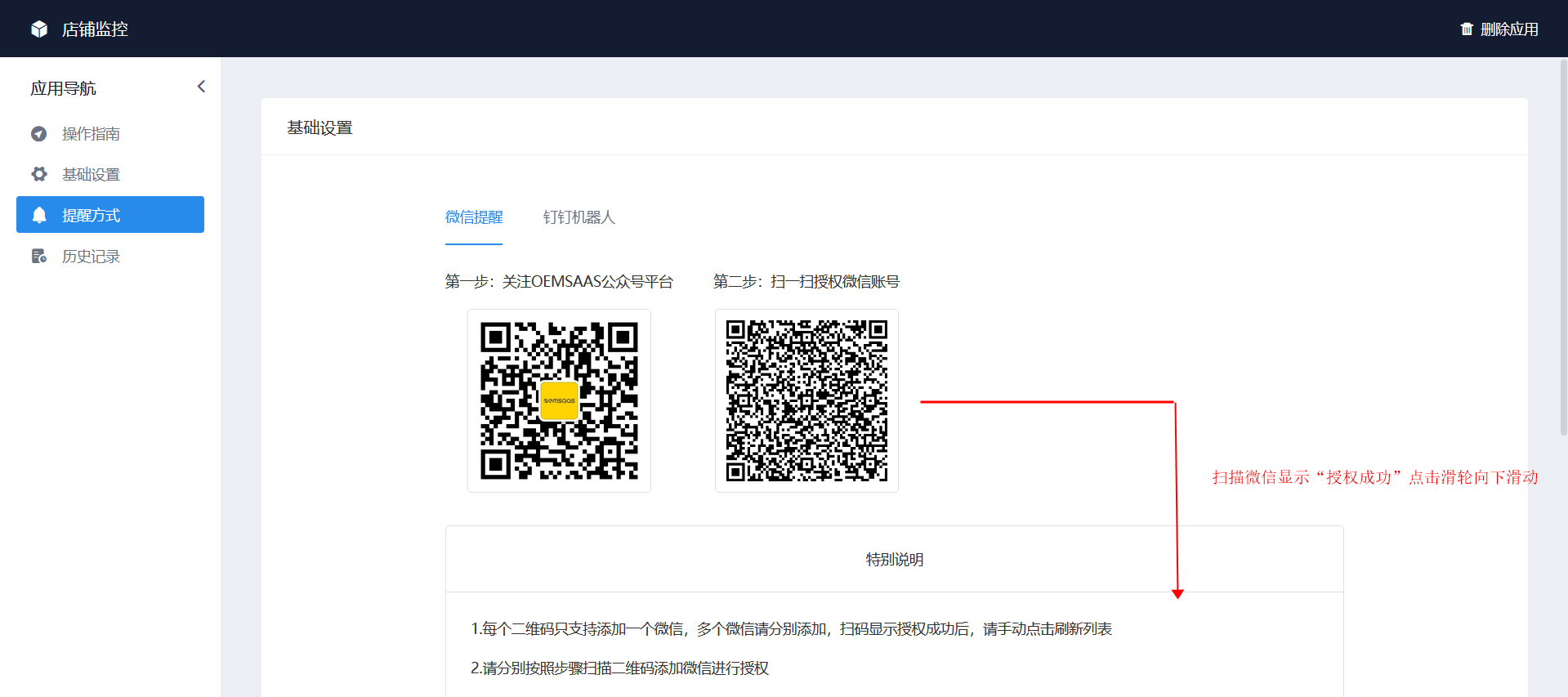Switch to the 钉钉机器人 tab

579,217
